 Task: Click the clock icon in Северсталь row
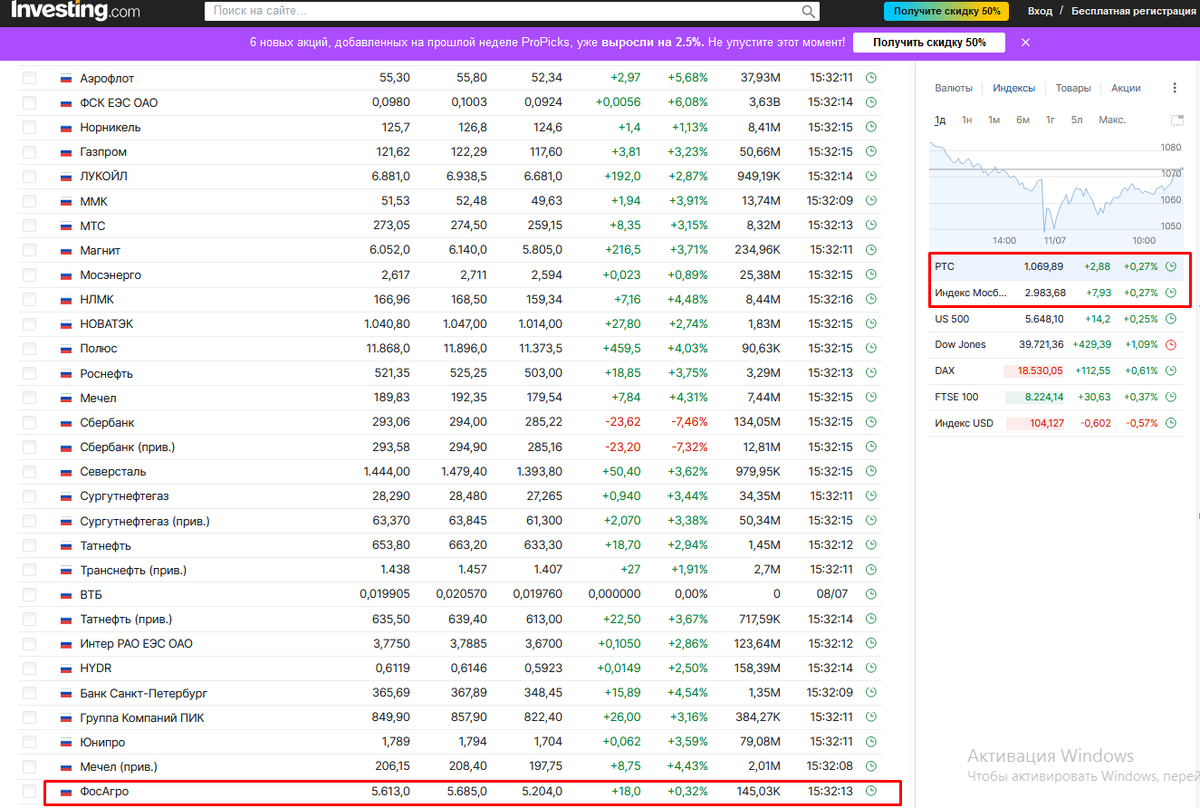click(870, 472)
